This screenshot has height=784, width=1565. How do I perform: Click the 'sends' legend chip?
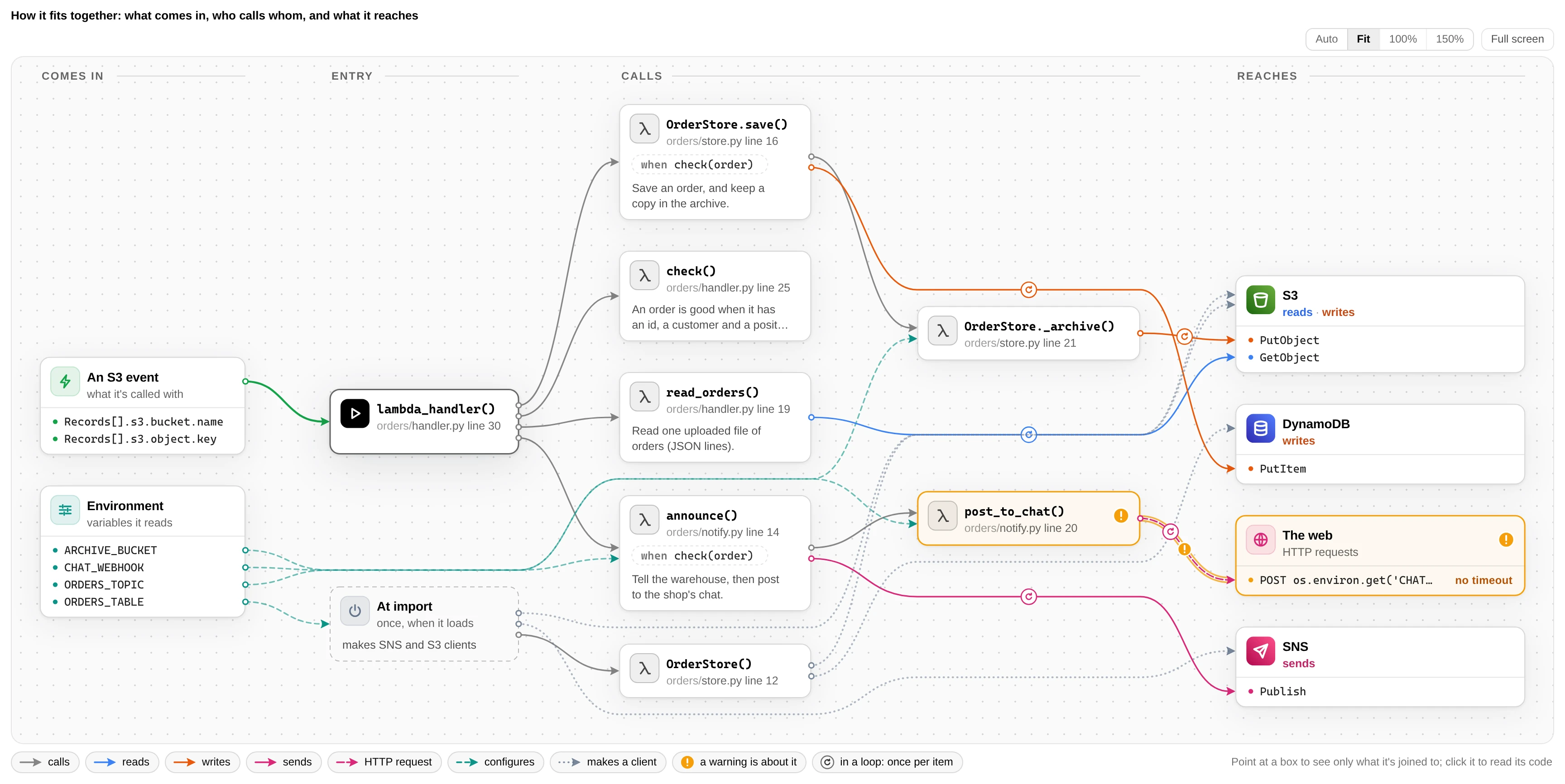(x=284, y=762)
